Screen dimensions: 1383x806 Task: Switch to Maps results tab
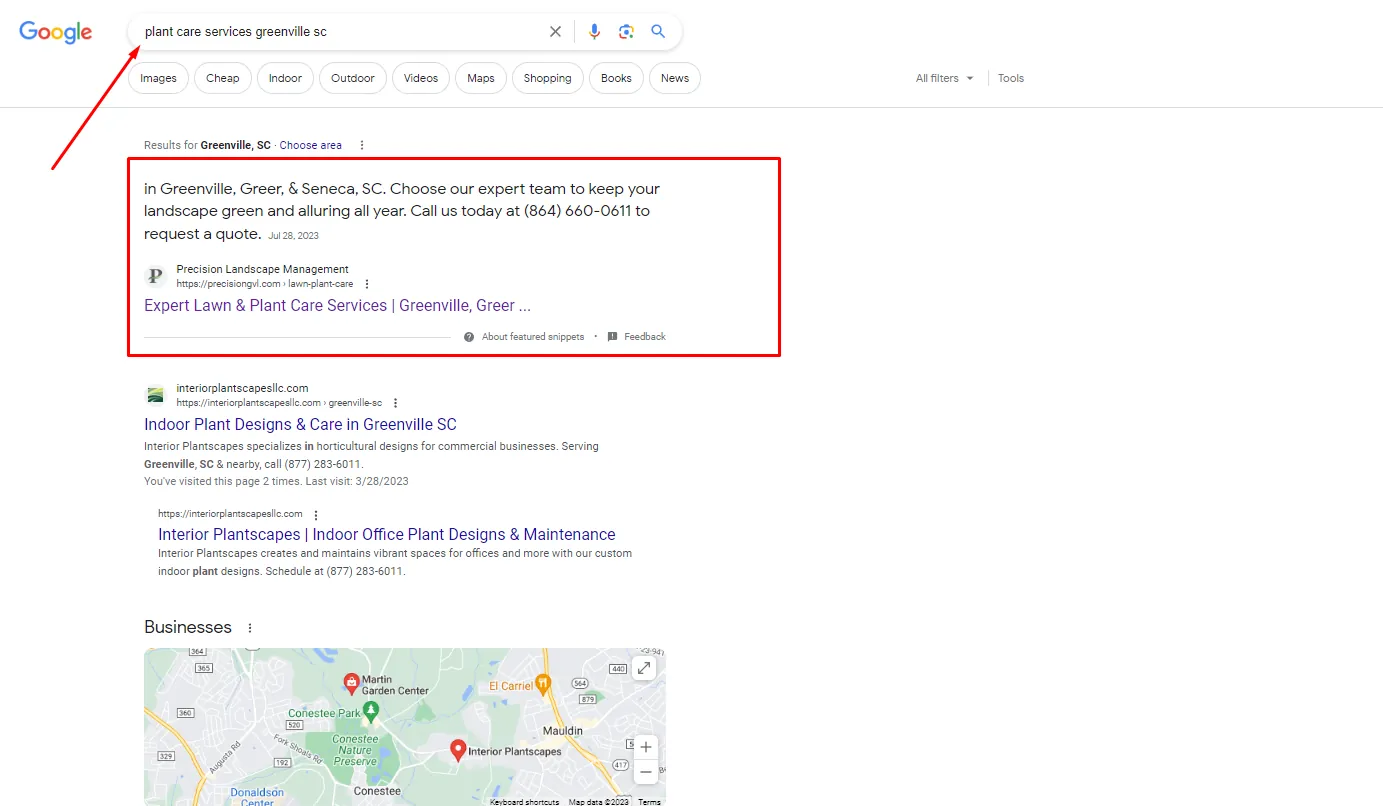[481, 78]
